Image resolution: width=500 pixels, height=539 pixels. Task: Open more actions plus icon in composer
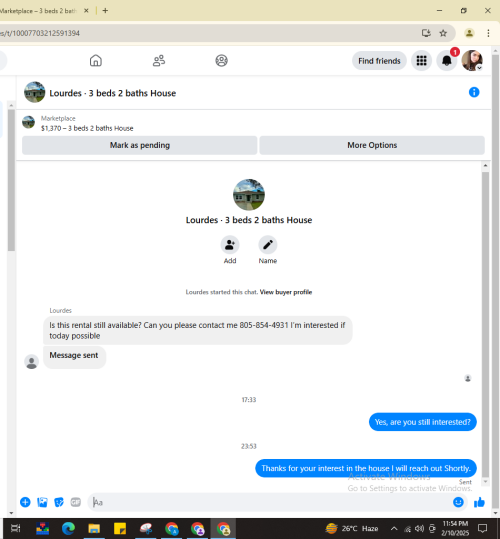coord(25,502)
